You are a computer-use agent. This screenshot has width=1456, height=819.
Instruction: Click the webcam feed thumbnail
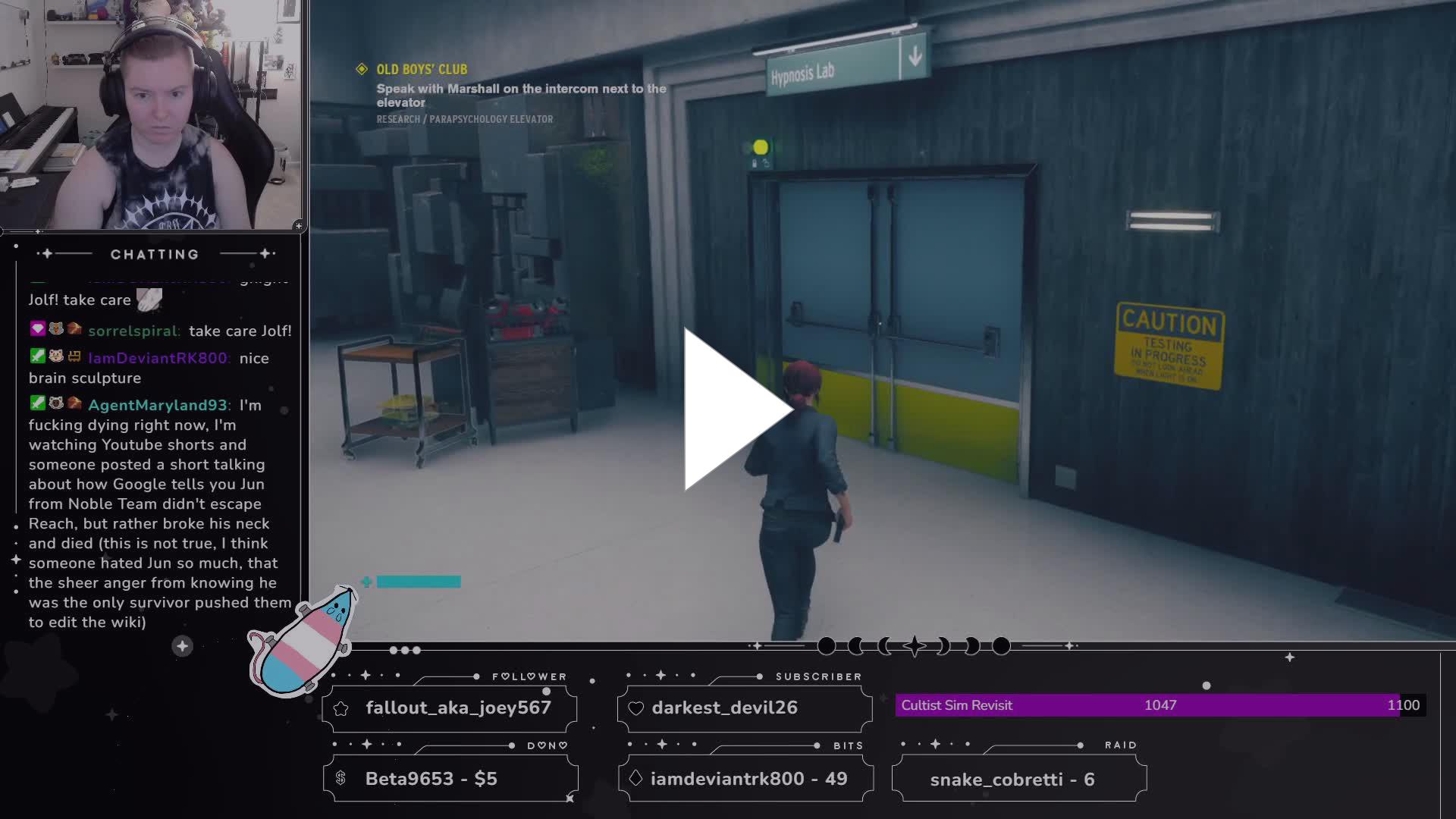[152, 114]
